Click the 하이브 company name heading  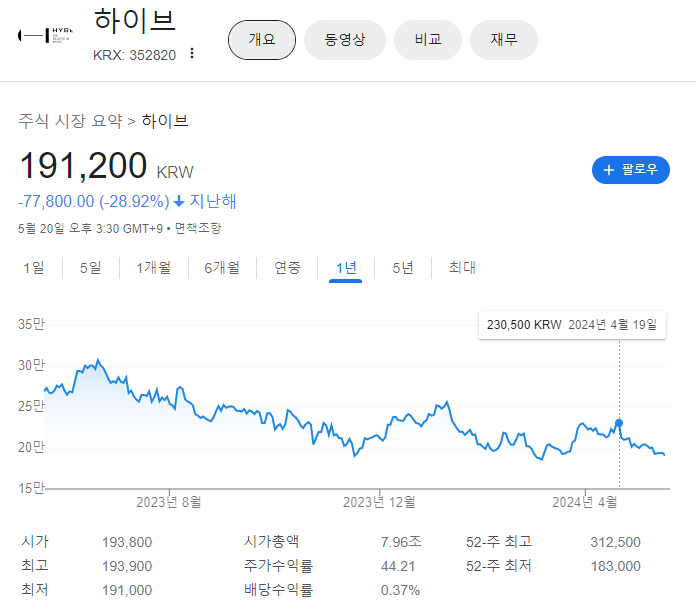pos(134,21)
